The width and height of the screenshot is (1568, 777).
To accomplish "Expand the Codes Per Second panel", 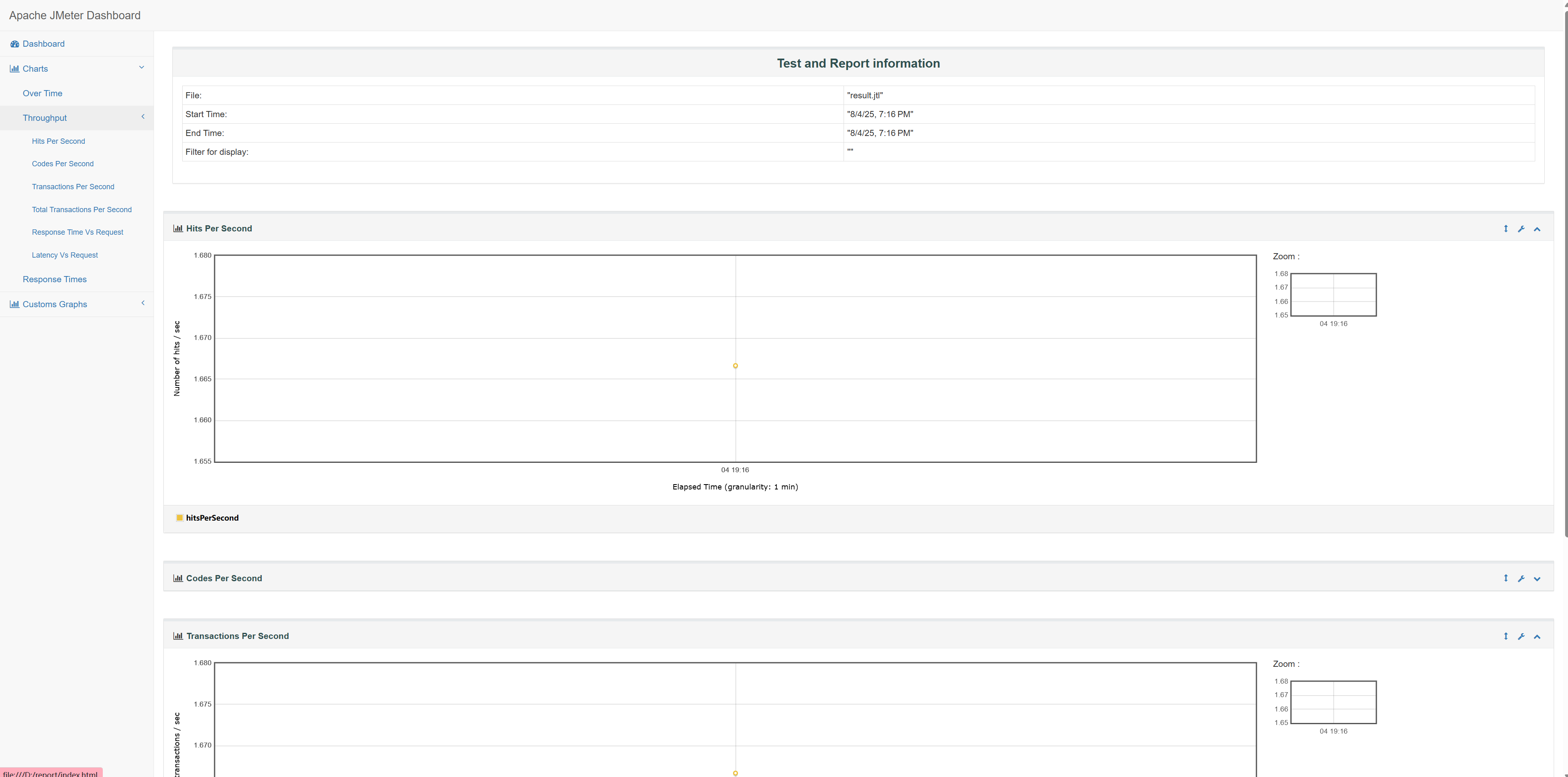I will [x=1537, y=579].
